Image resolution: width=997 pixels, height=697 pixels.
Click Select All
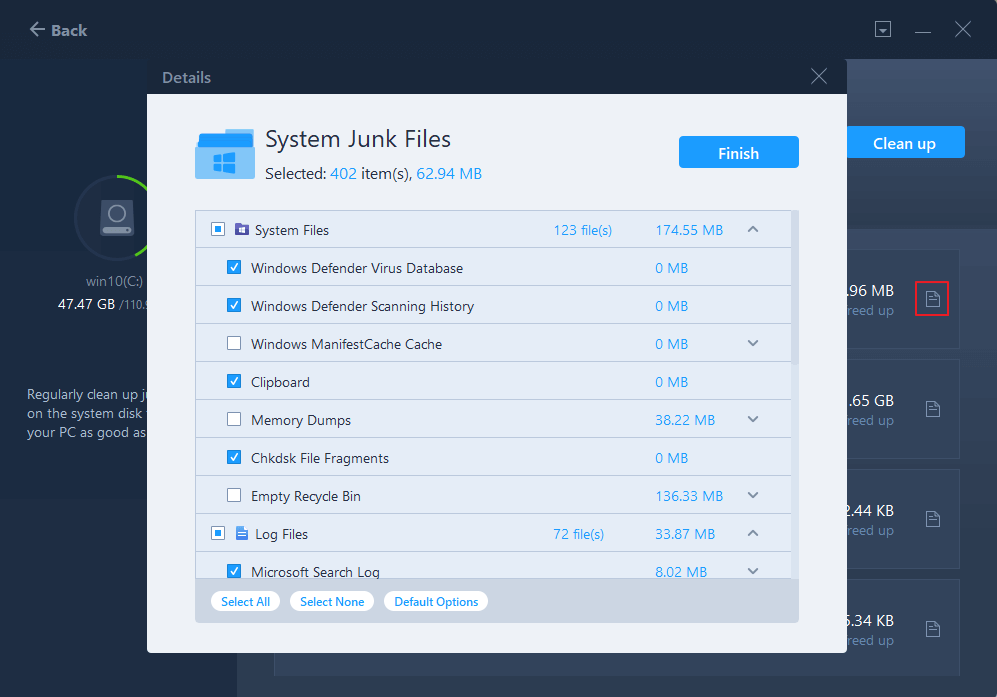245,602
